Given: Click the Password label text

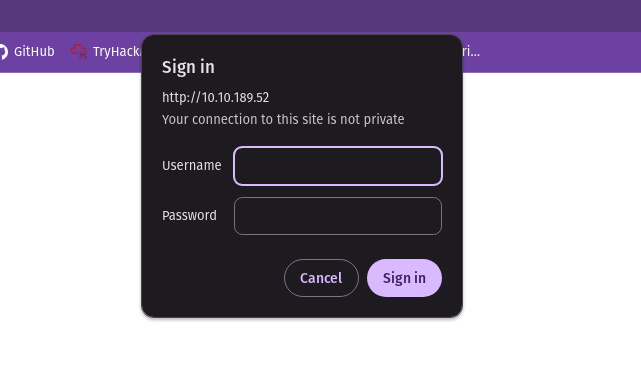Looking at the screenshot, I should [x=189, y=215].
